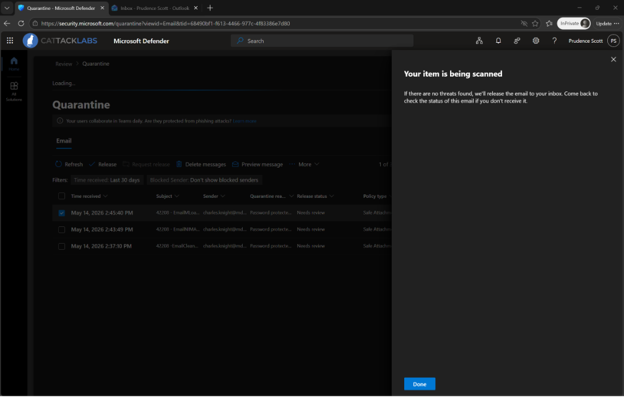Click the CatTackLabs logo icon

(x=30, y=41)
